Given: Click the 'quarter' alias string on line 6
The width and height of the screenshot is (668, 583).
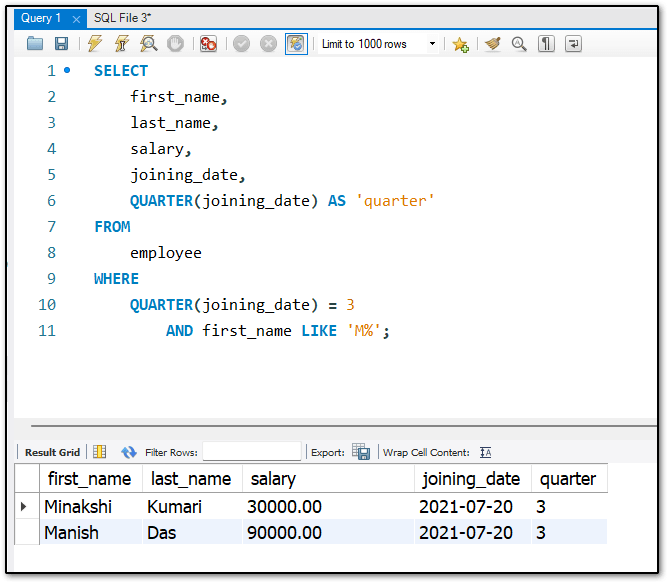Looking at the screenshot, I should pyautogui.click(x=395, y=201).
